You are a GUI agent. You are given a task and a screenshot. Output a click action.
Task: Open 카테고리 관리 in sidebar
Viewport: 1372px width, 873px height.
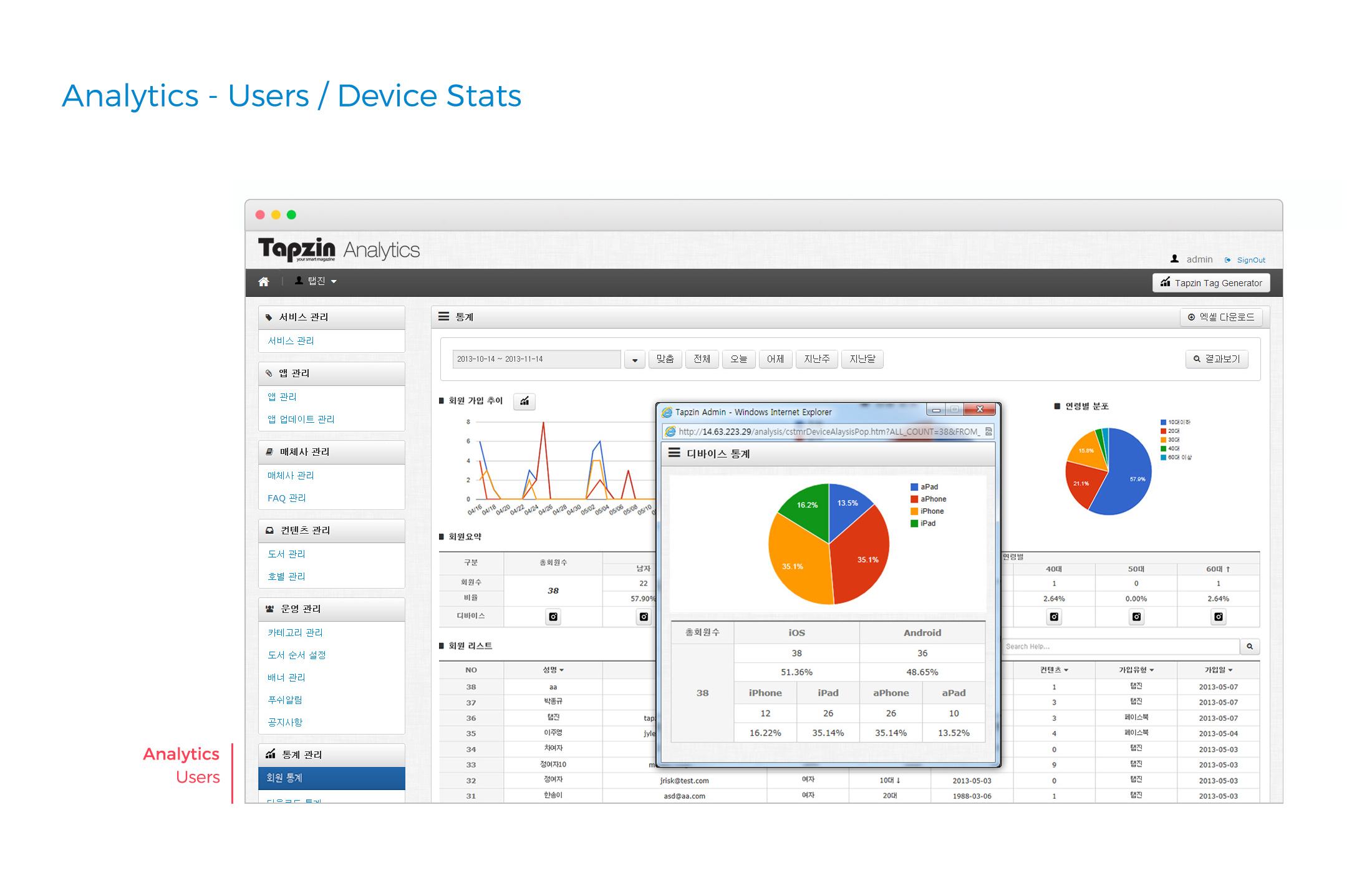tap(295, 633)
